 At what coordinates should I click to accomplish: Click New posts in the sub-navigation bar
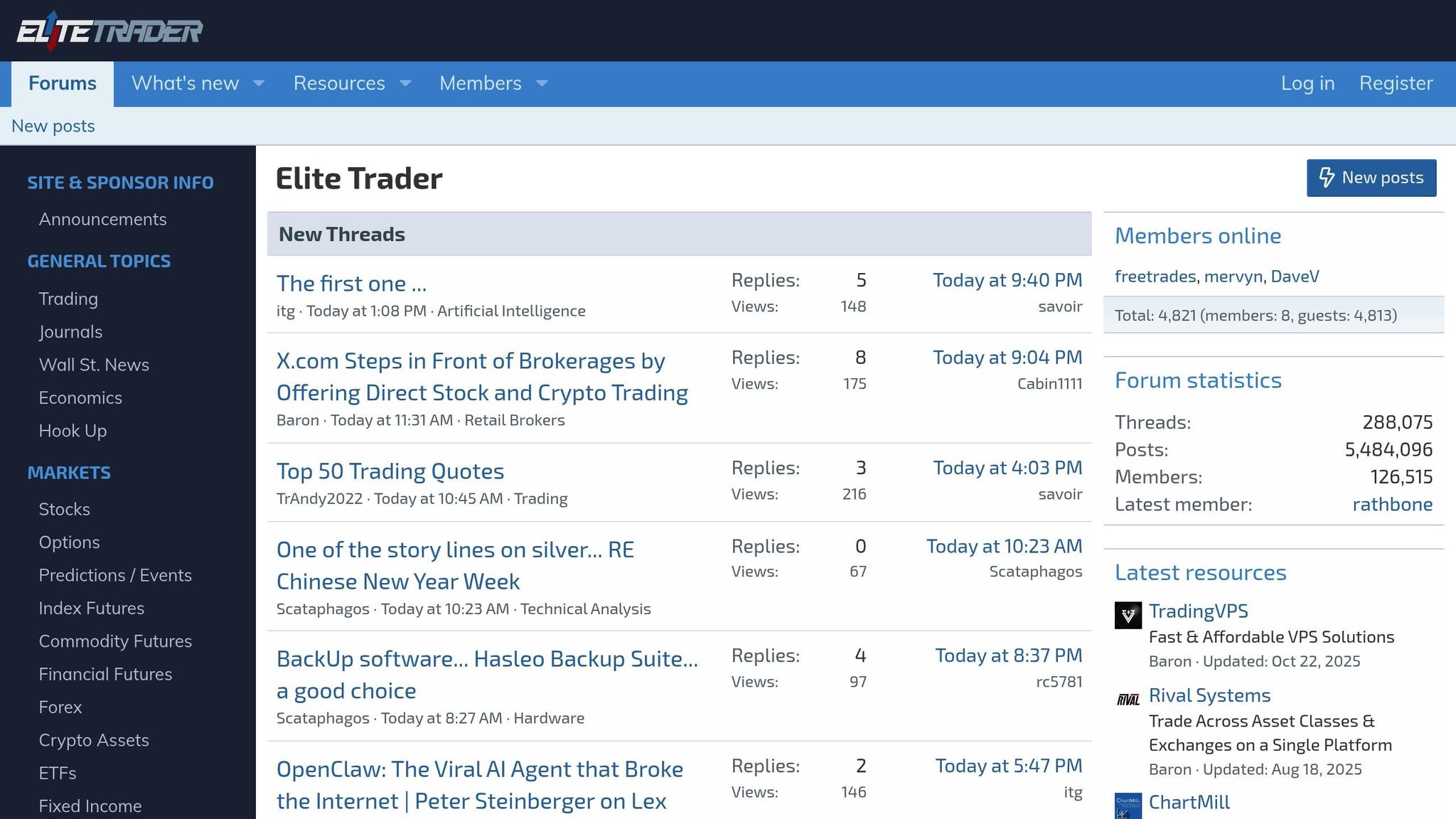coord(53,126)
